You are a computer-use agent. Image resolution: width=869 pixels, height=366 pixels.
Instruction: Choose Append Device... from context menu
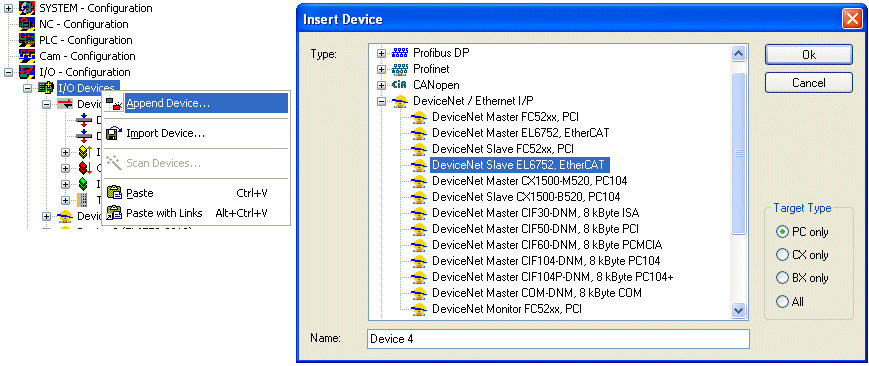(x=196, y=103)
